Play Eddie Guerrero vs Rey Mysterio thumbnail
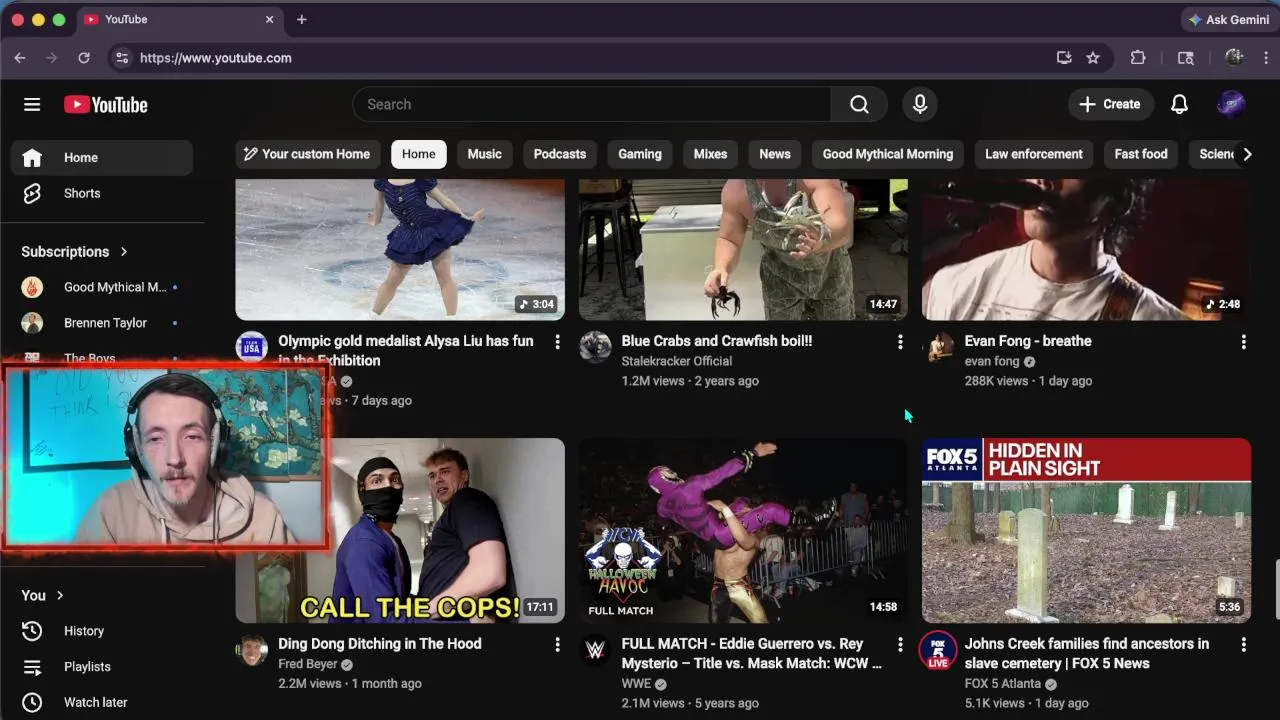 (x=743, y=530)
